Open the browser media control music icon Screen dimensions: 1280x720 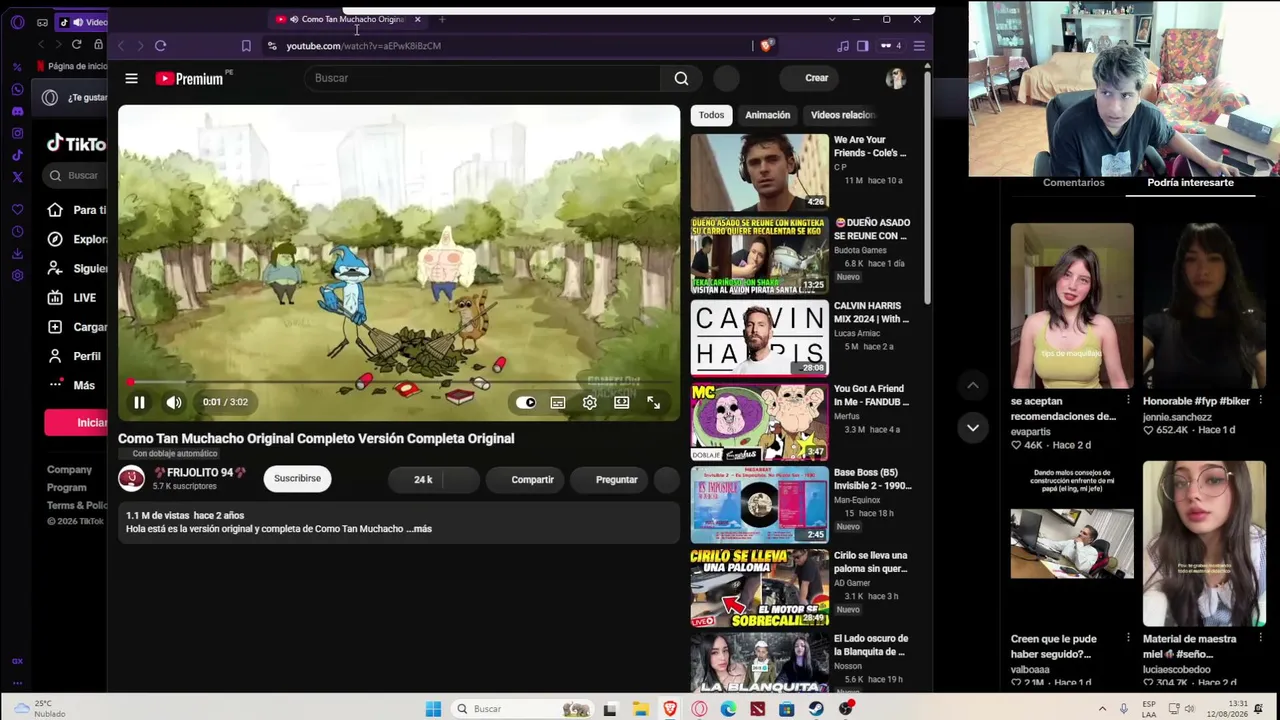(x=843, y=46)
